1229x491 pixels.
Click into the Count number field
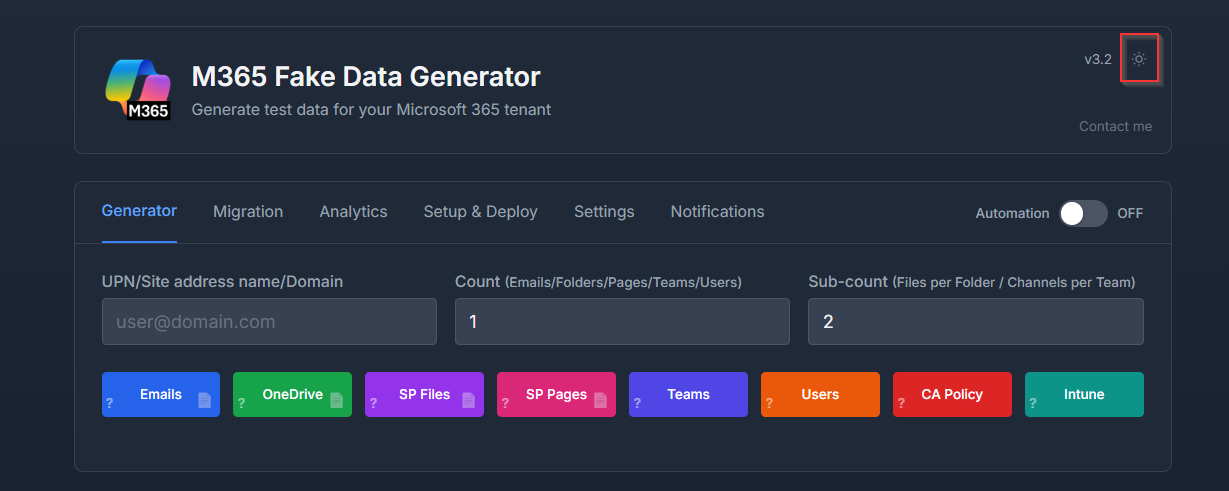coord(622,322)
